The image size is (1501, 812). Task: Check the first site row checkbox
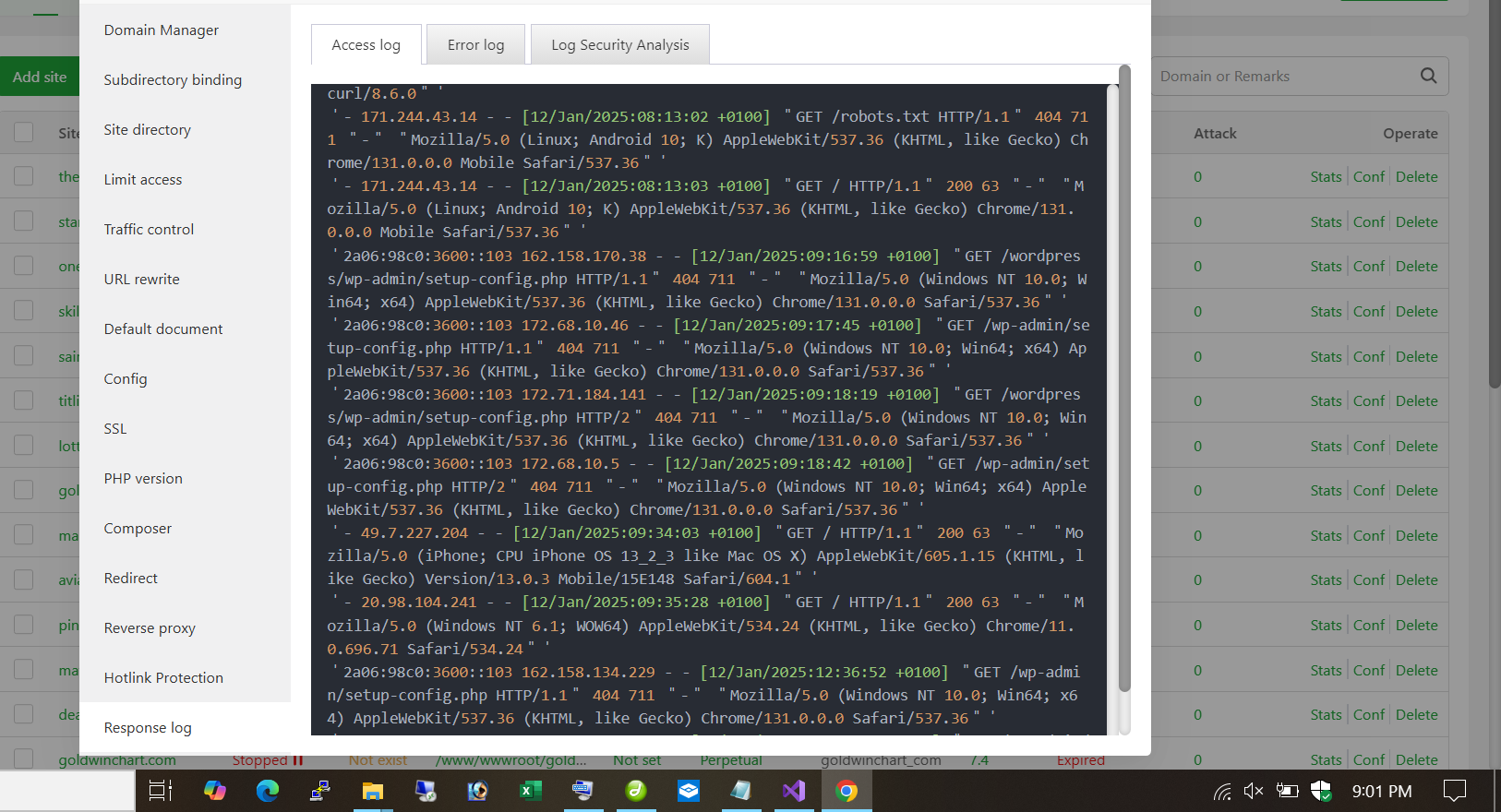pyautogui.click(x=24, y=176)
